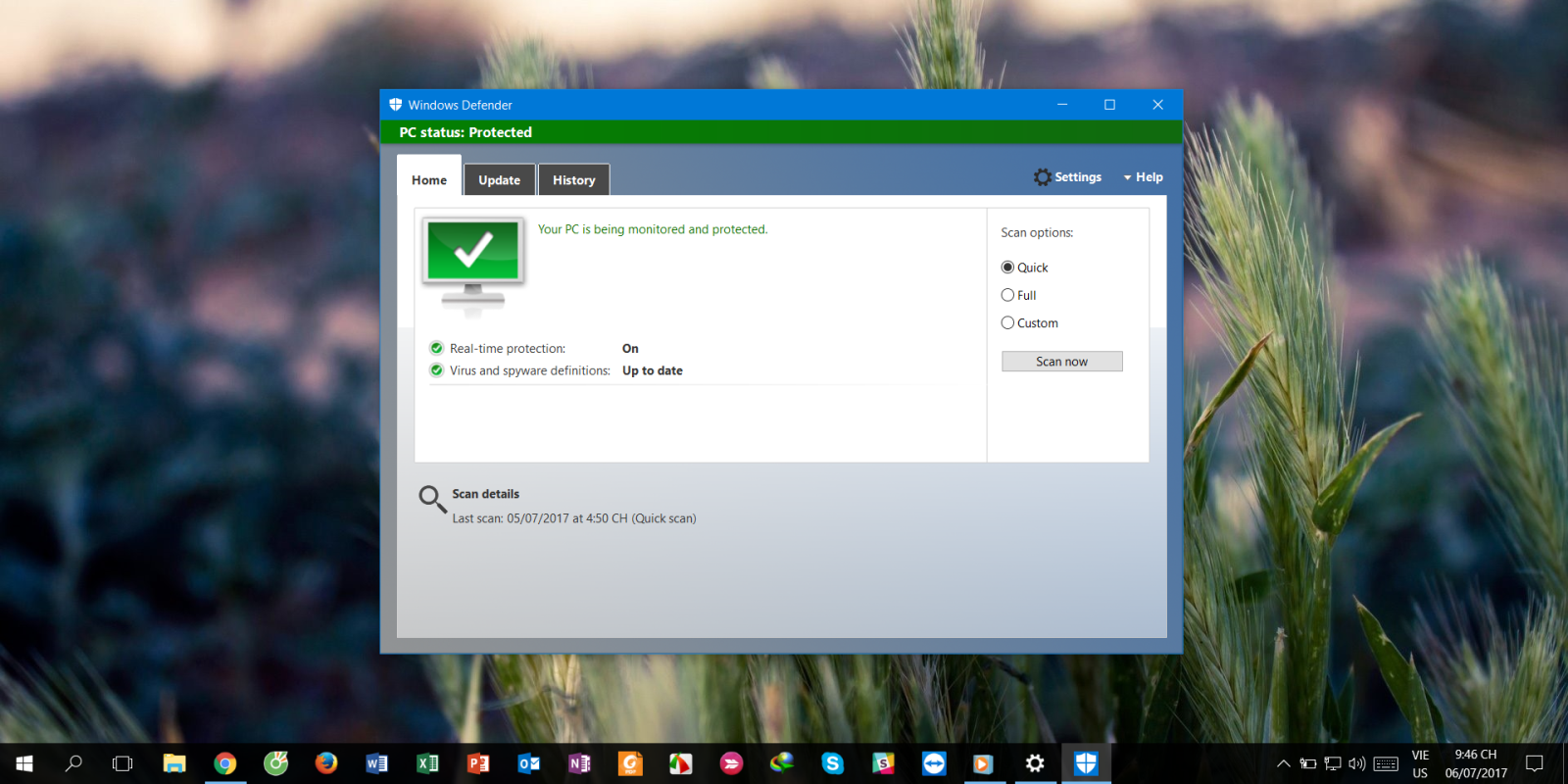Click the 'Up to date' status value
The width and height of the screenshot is (1568, 784).
653,370
